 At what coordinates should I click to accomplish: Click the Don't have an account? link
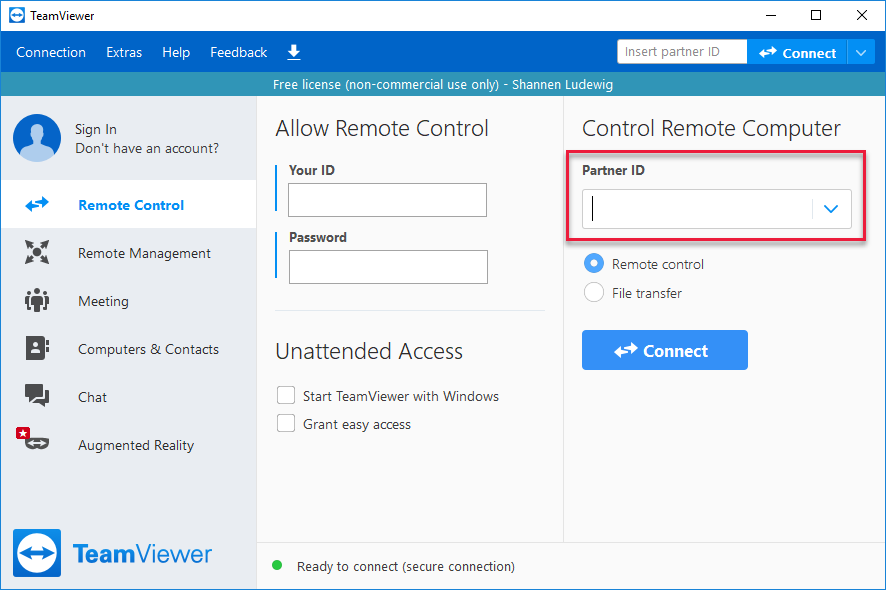click(147, 149)
